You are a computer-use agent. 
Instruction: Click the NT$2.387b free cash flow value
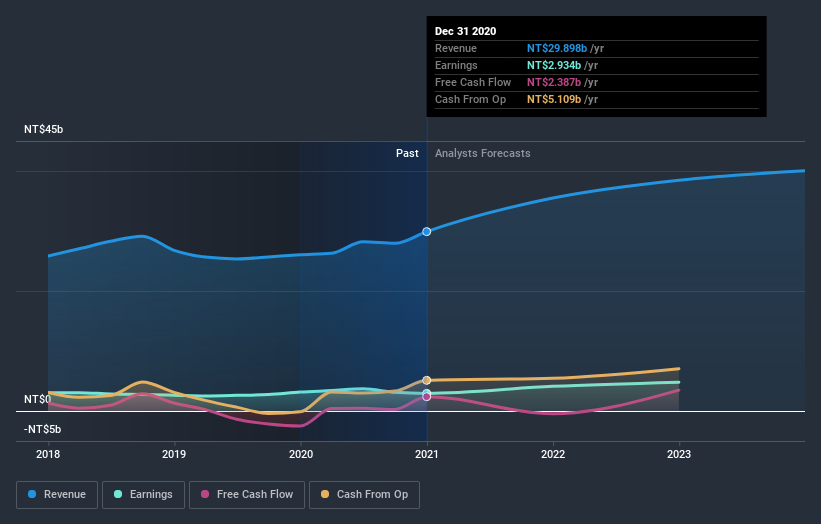554,82
